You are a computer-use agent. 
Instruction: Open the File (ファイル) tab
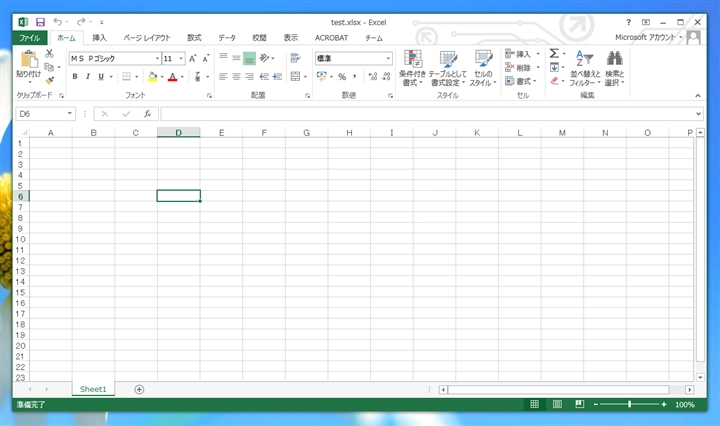click(30, 38)
